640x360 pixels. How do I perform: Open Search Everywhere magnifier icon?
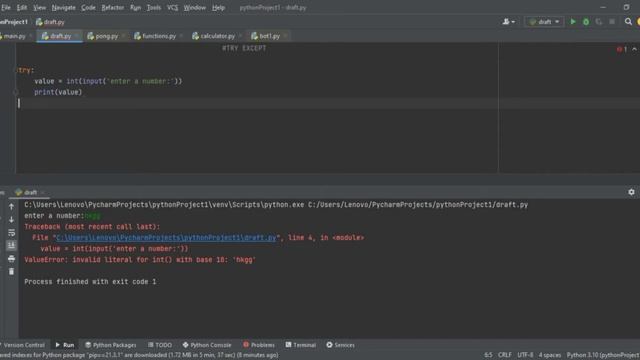pos(628,22)
